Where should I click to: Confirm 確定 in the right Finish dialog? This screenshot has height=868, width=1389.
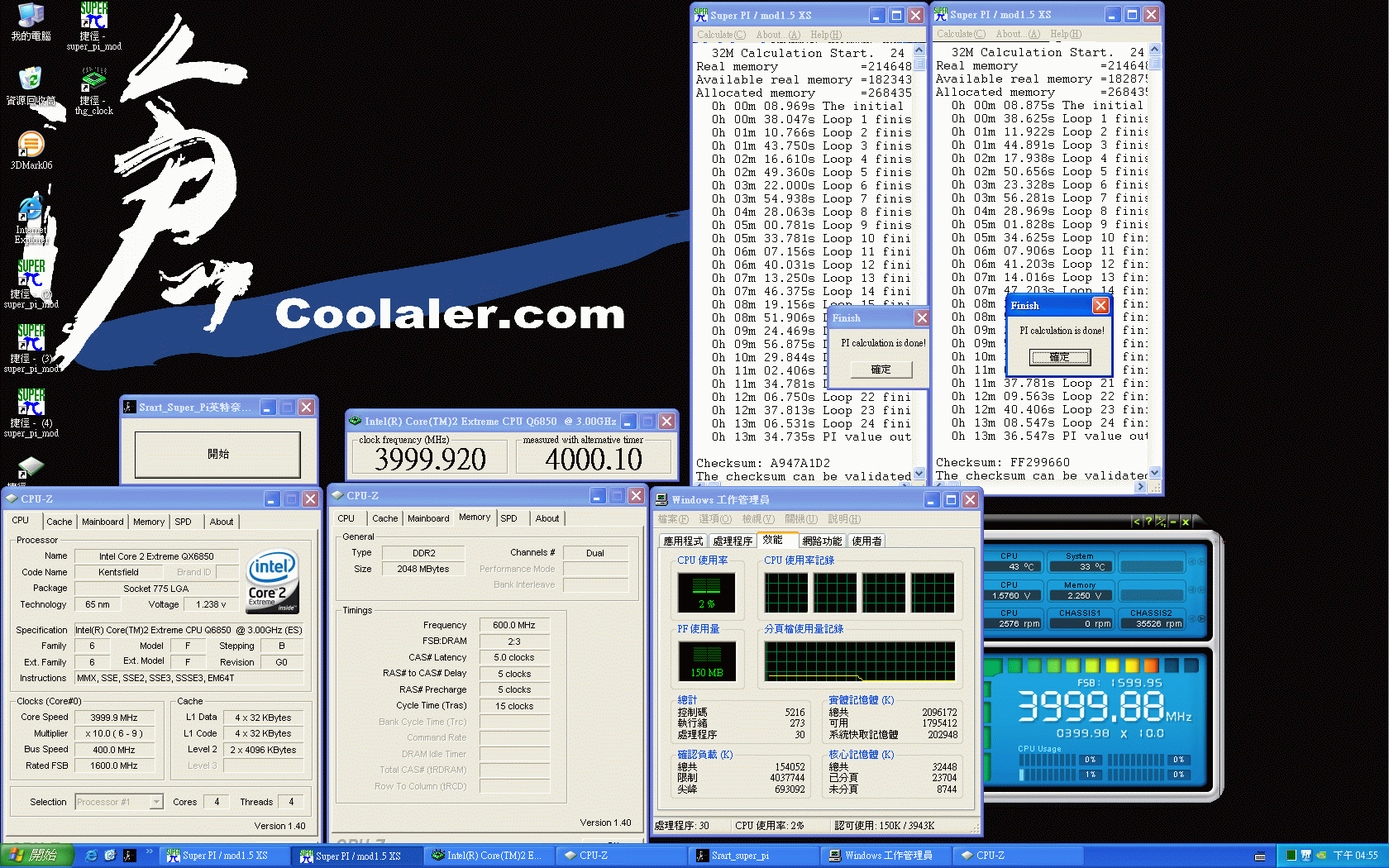[1060, 357]
